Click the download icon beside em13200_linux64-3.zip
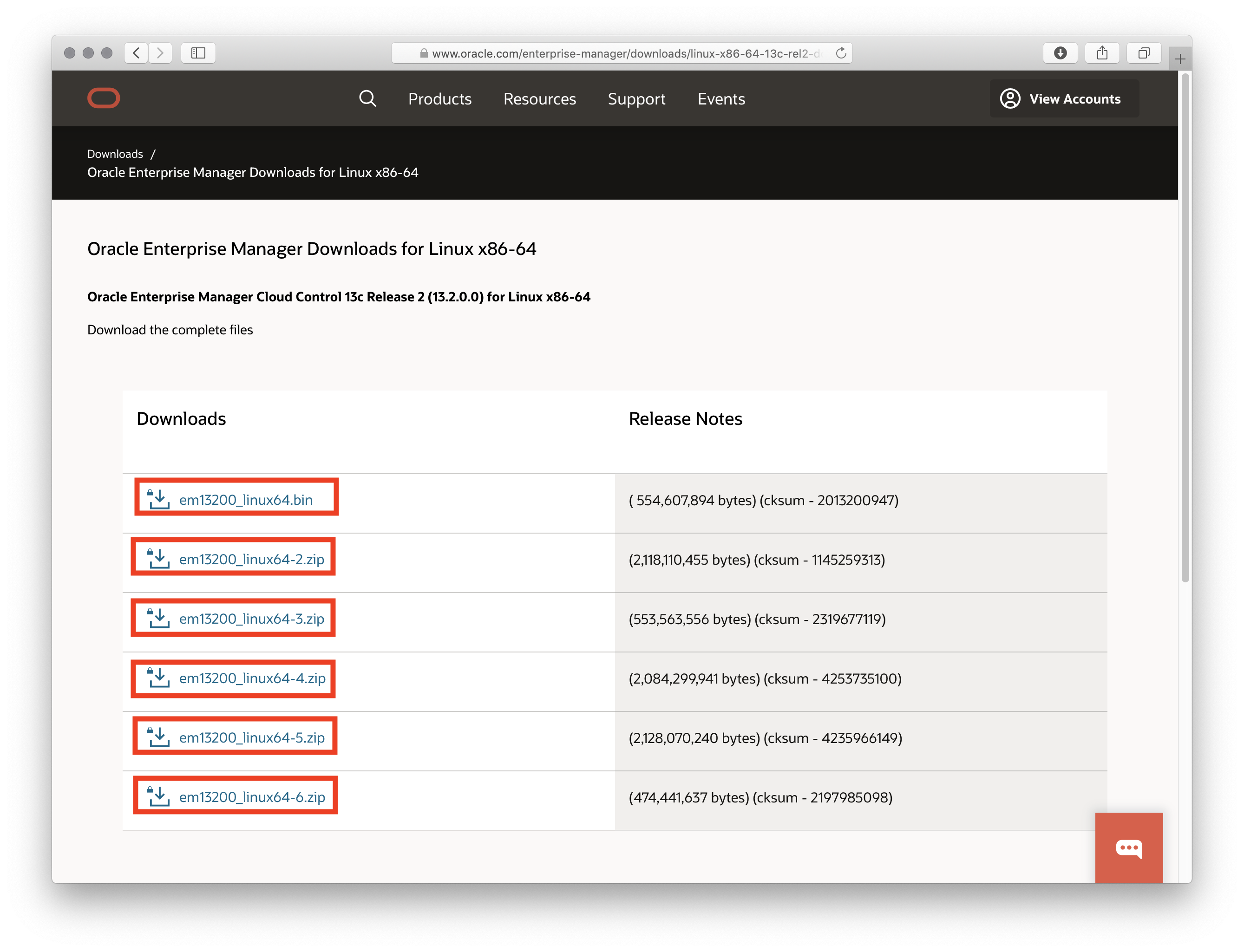This screenshot has width=1244, height=952. coord(158,618)
